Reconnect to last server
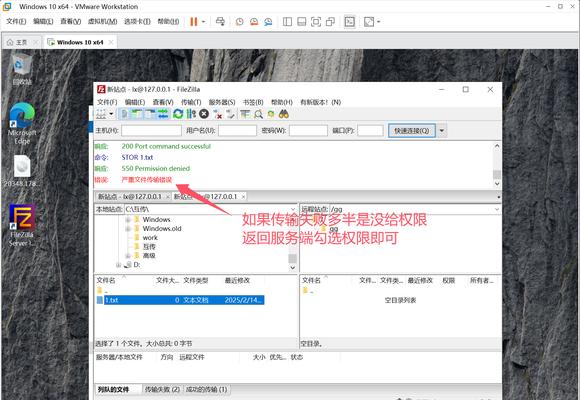The width and height of the screenshot is (580, 400). (x=230, y=114)
